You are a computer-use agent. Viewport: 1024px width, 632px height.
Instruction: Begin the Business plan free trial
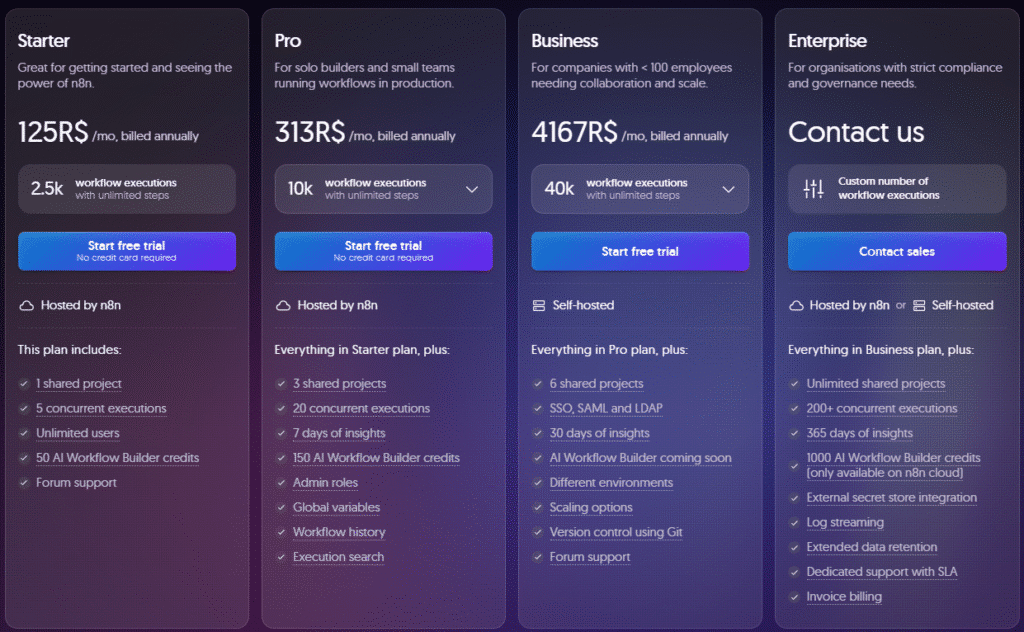[640, 251]
